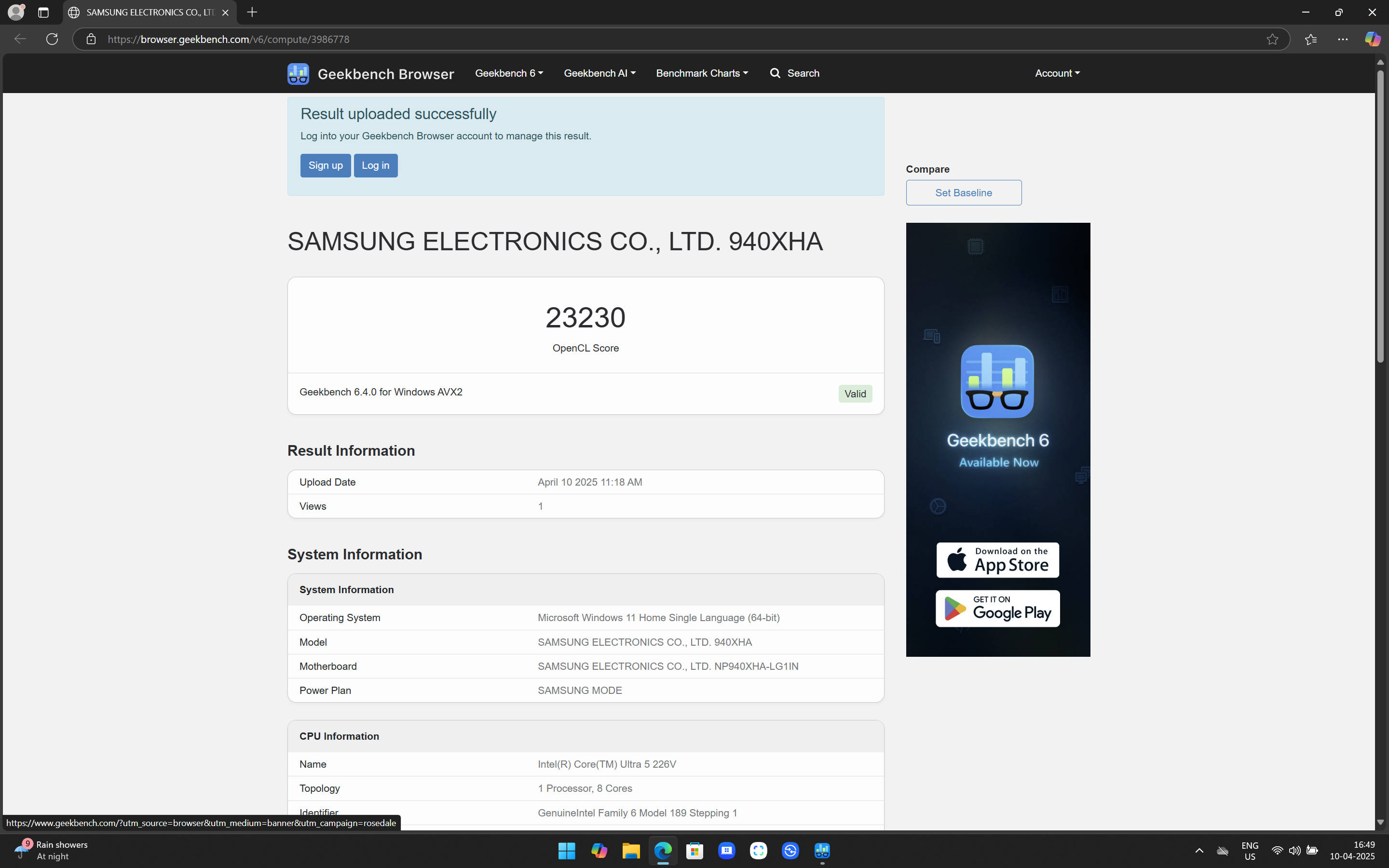1389x868 pixels.
Task: Click the Geekbench Browser logo icon
Action: pos(298,73)
